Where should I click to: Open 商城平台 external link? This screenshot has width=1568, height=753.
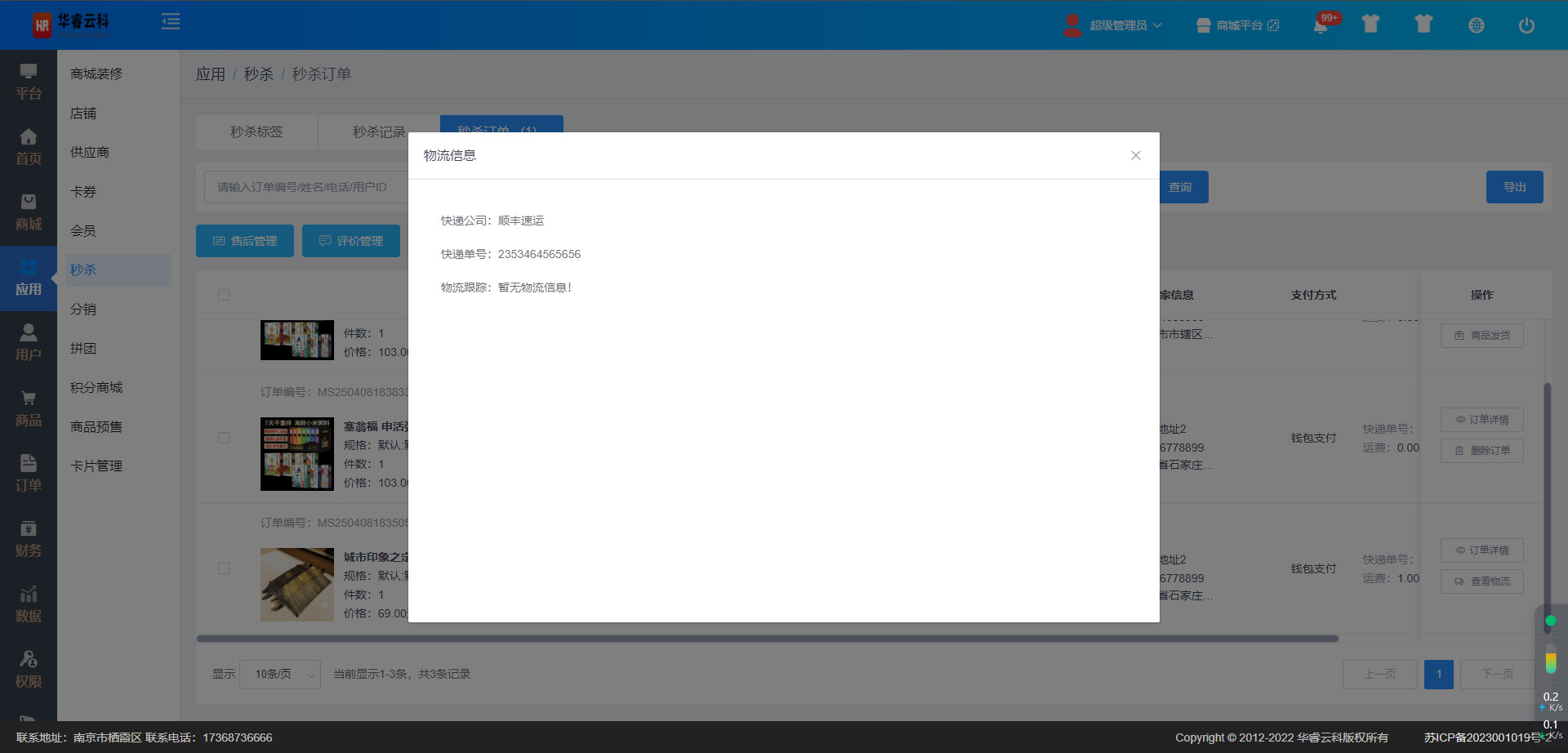(x=1238, y=25)
